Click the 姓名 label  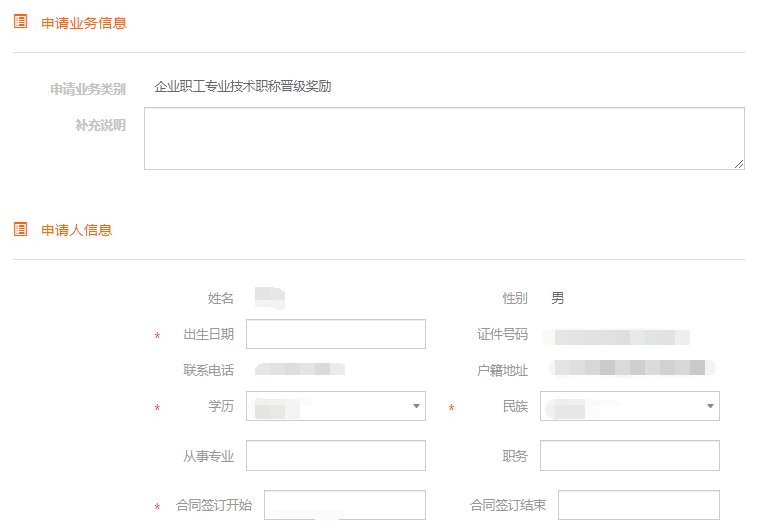pyautogui.click(x=220, y=298)
